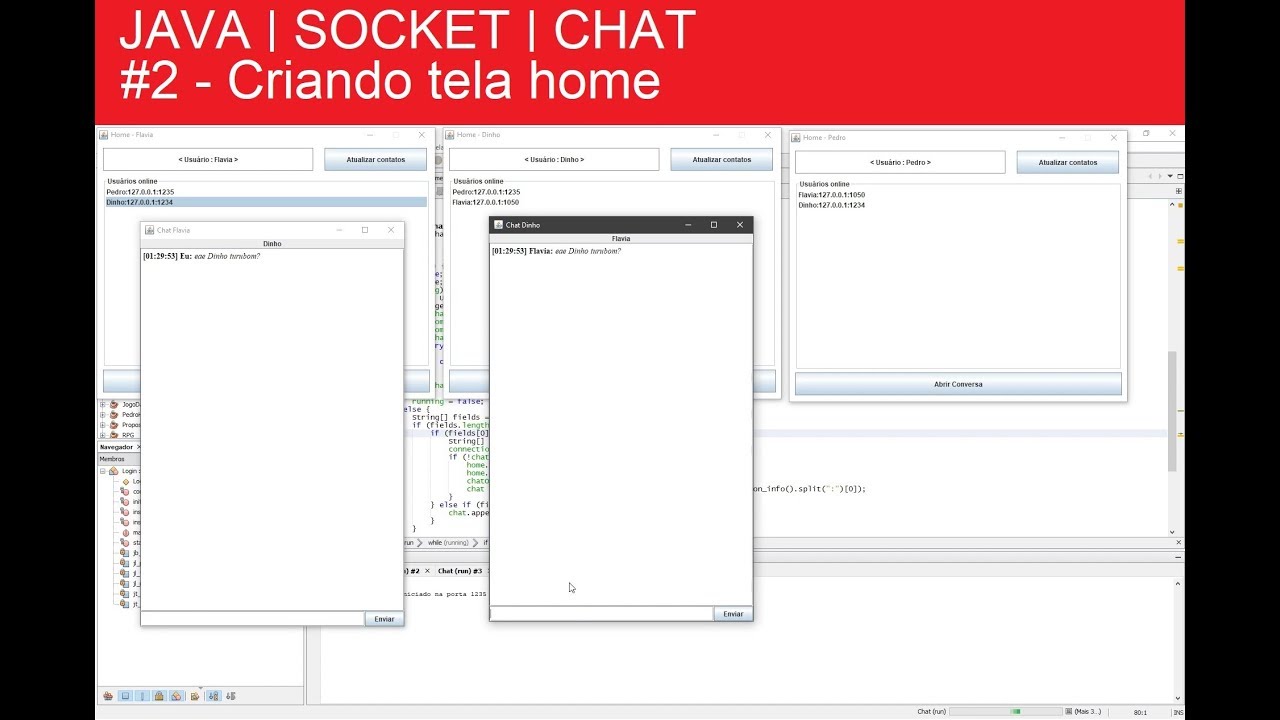Click the Java icon in Home - Dinho title bar
The width and height of the screenshot is (1280, 720).
(451, 134)
